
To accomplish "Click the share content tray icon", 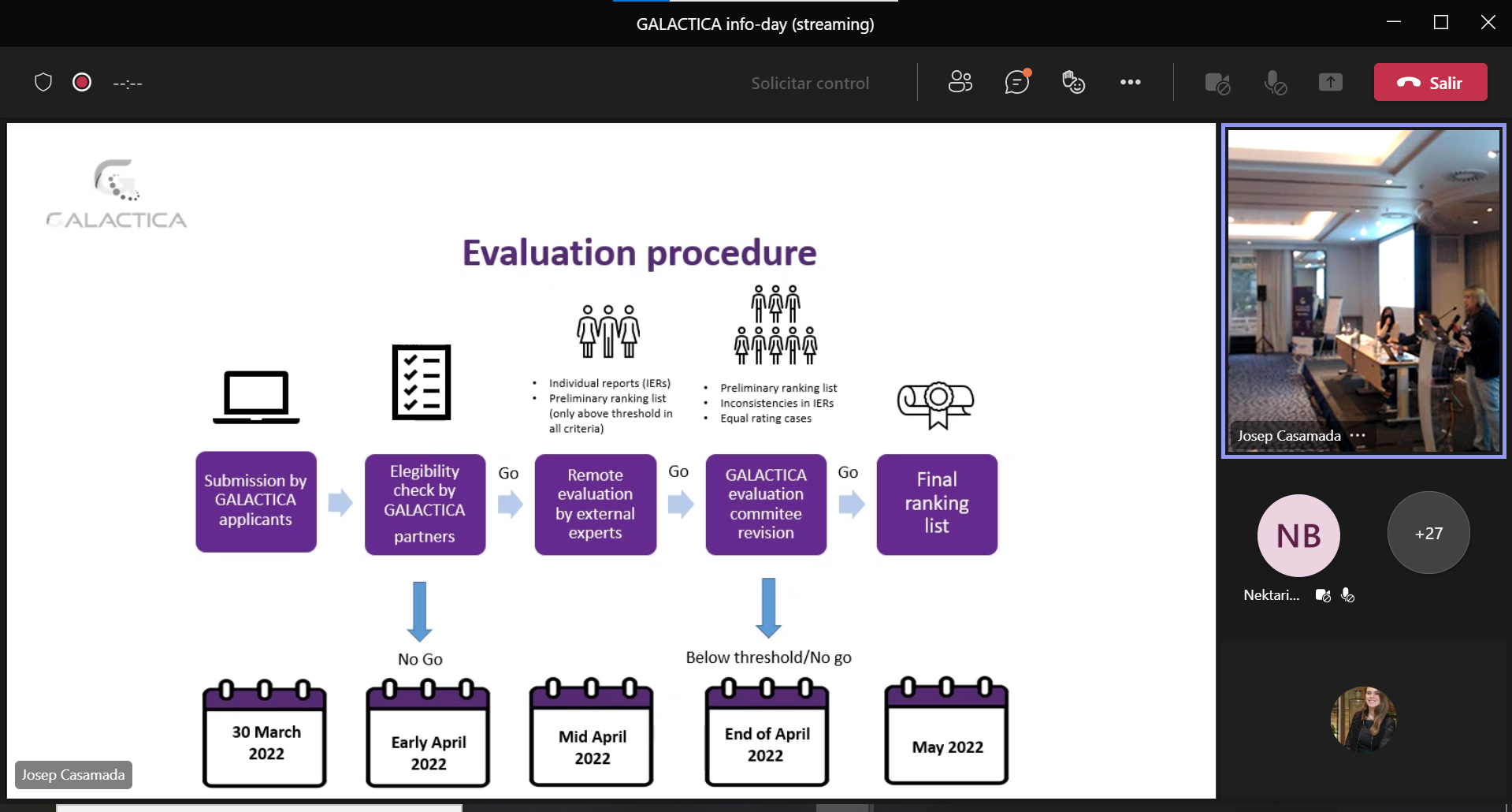I will tap(1330, 82).
